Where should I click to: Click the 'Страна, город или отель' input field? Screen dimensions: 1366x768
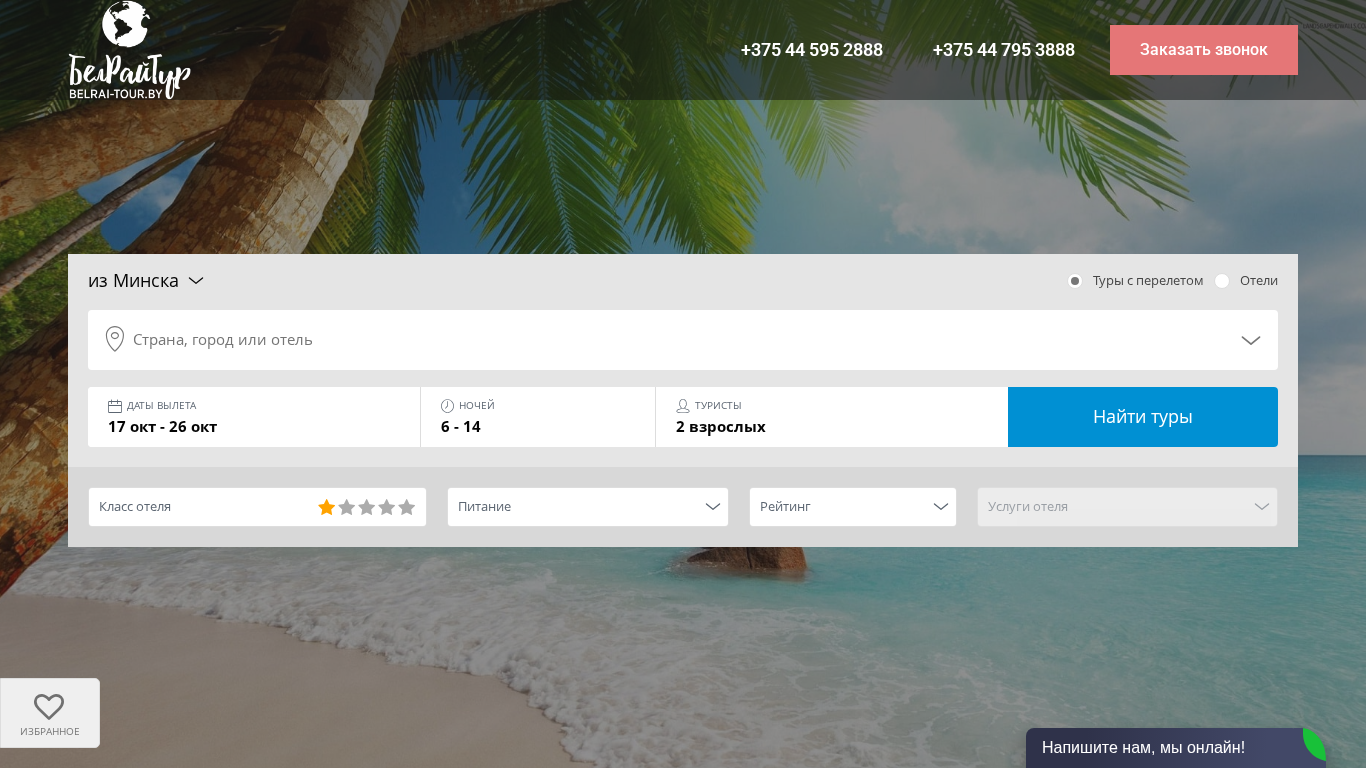point(683,340)
